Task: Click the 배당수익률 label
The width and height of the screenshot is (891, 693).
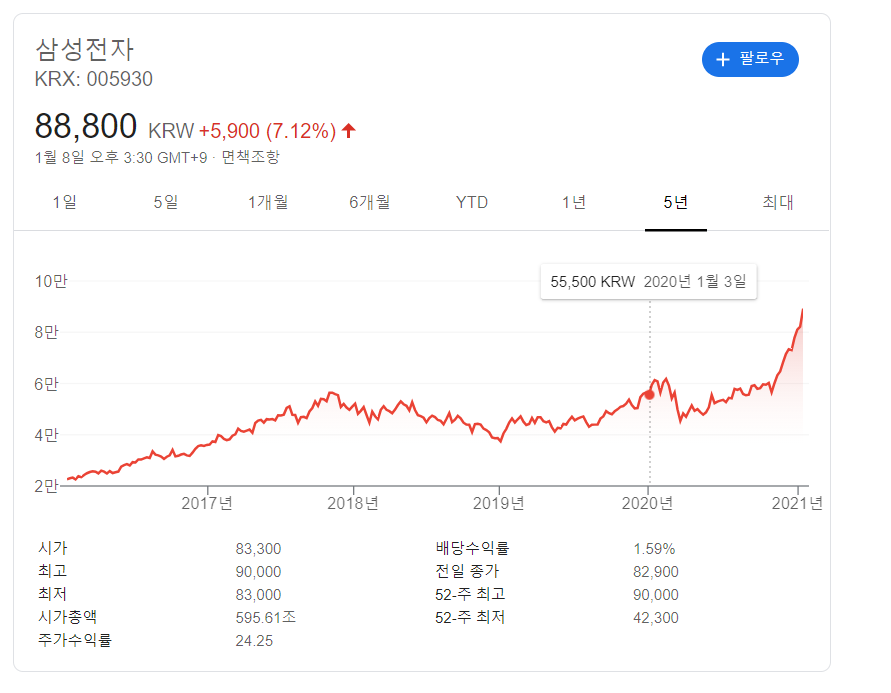Action: pos(472,548)
